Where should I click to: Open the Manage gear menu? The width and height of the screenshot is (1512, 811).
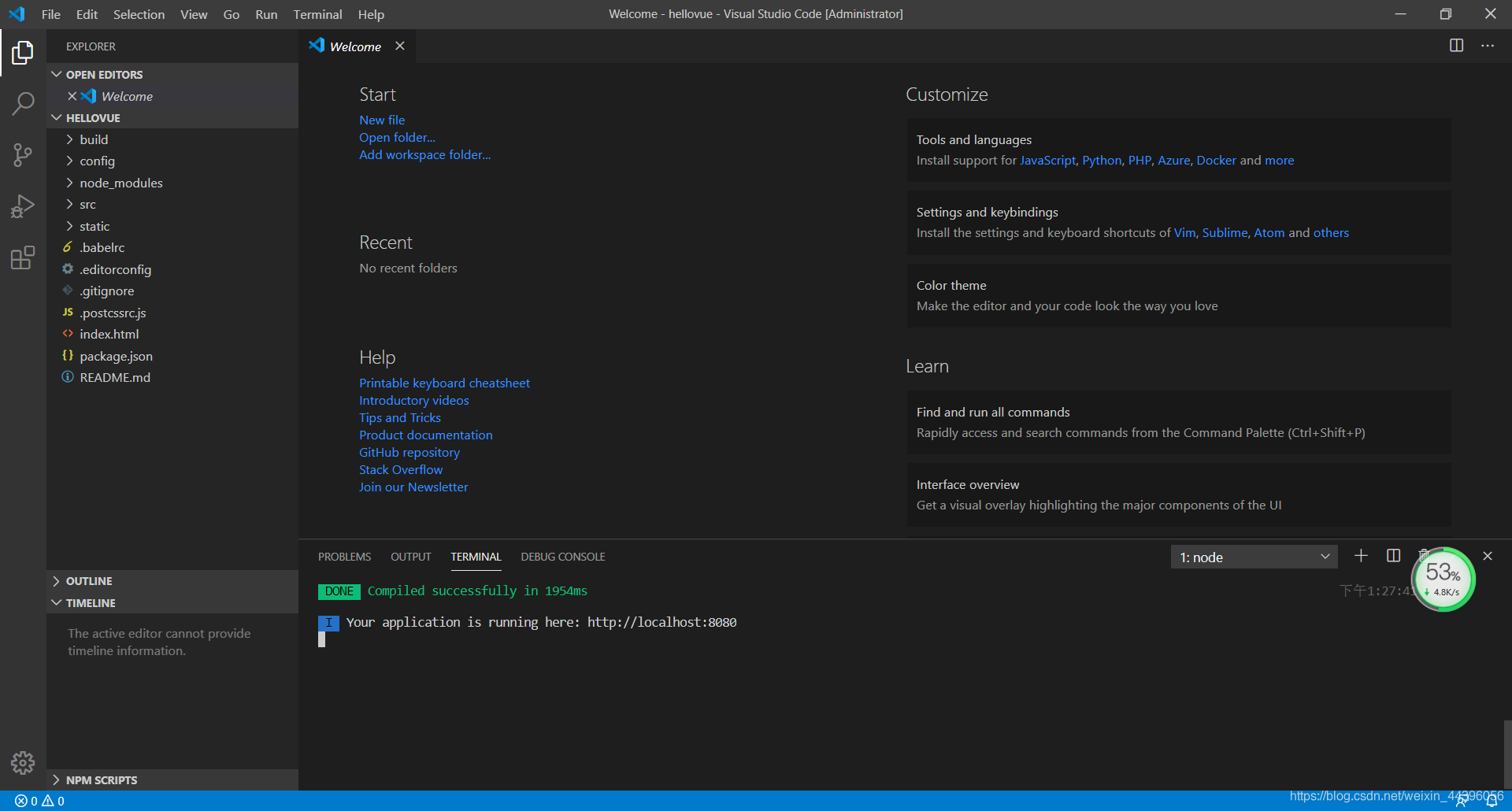(x=23, y=762)
